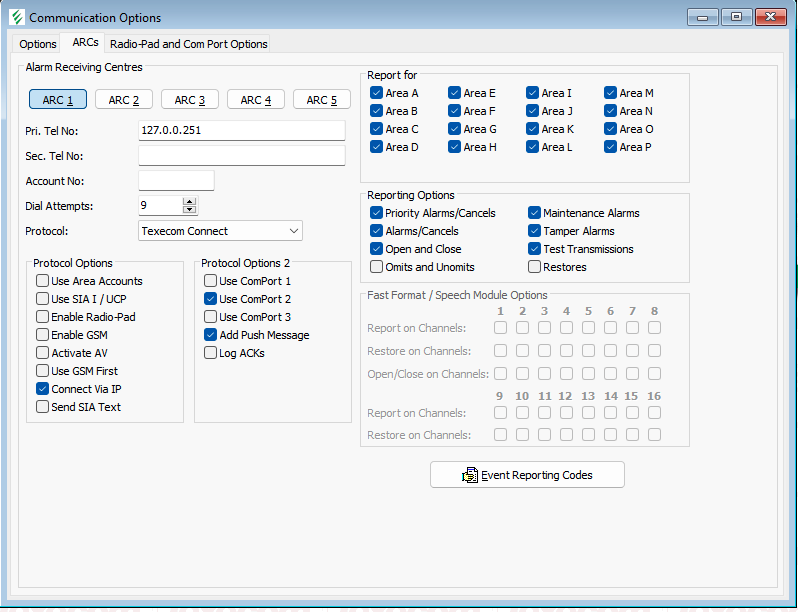The image size is (798, 612).
Task: Select the ARC 2 button
Action: [x=124, y=100]
